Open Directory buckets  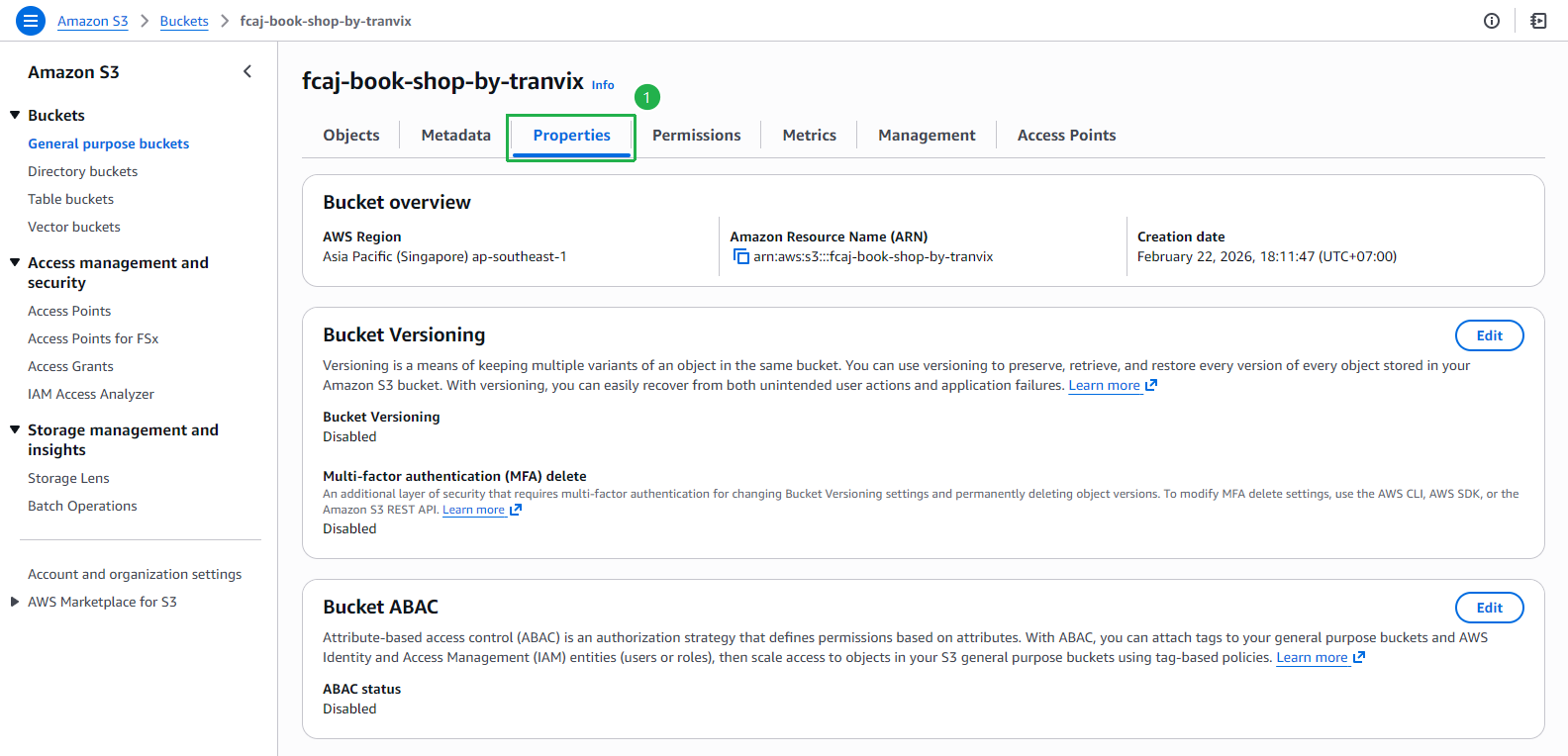tap(83, 171)
